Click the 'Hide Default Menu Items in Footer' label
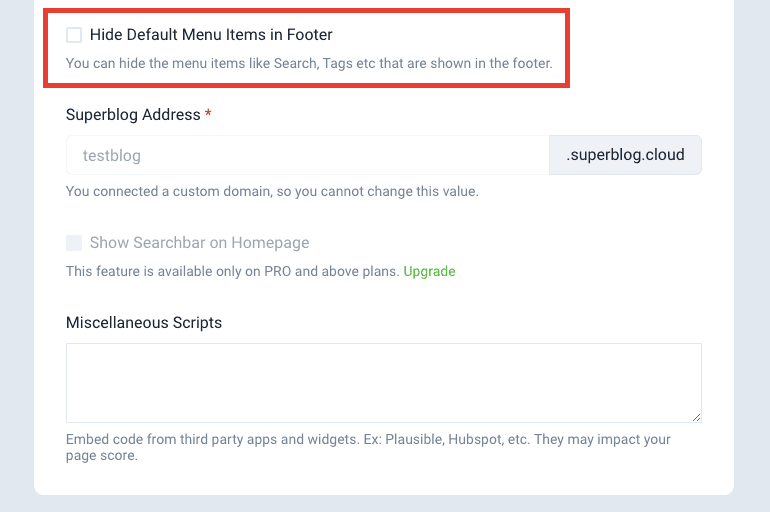770x512 pixels. [211, 35]
